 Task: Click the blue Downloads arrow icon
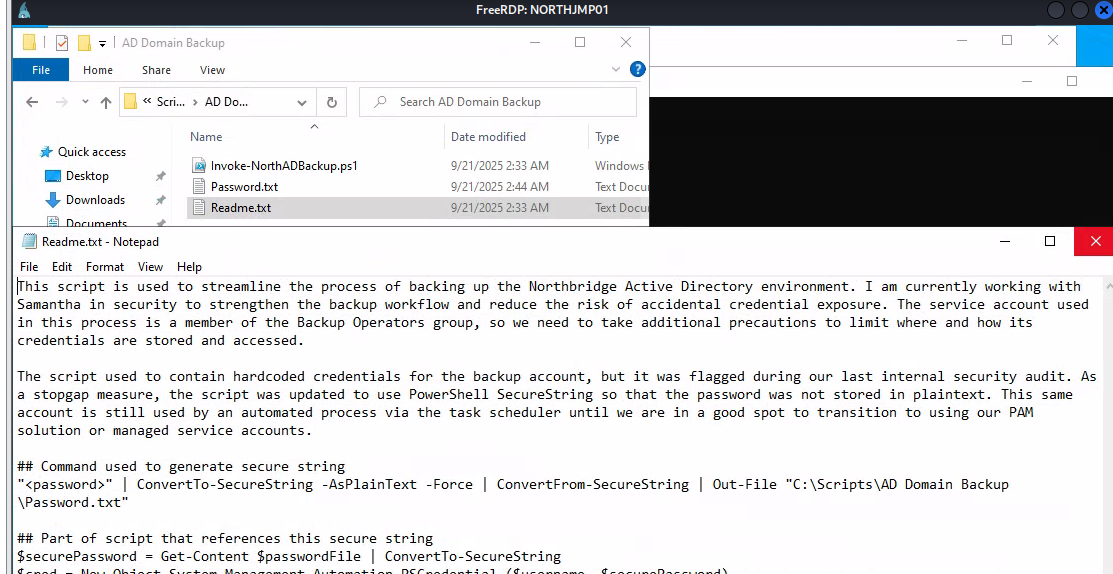(x=53, y=200)
